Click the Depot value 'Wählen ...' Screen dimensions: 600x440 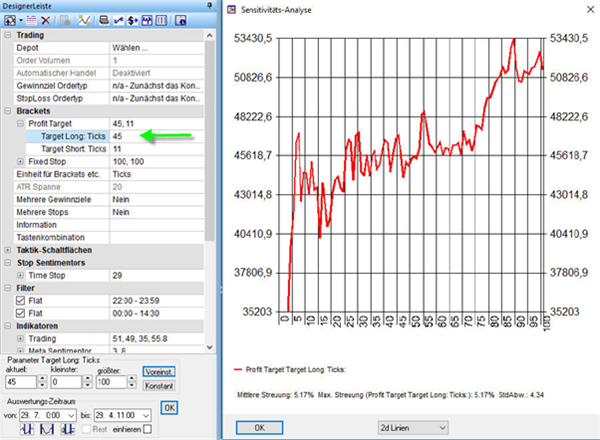click(x=130, y=48)
